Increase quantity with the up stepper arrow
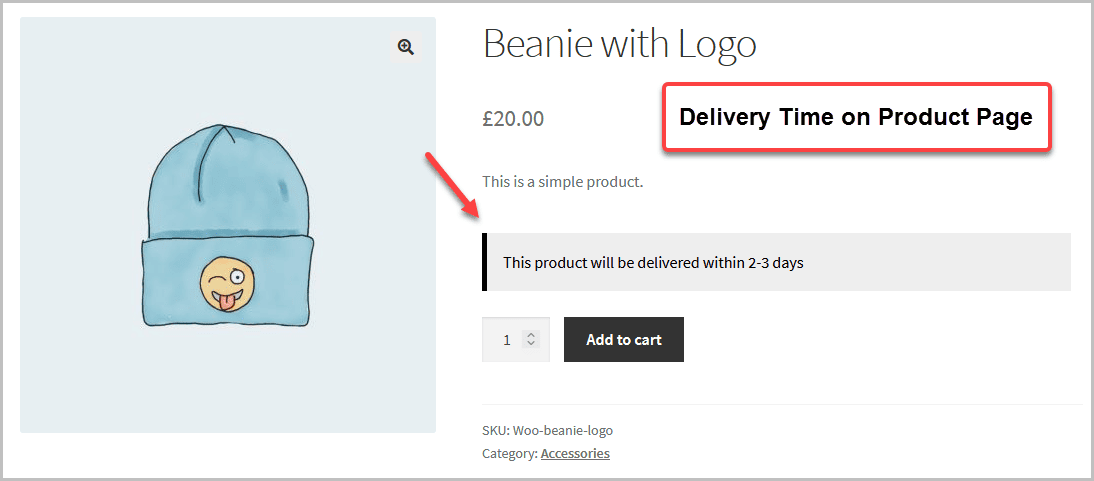The width and height of the screenshot is (1094, 481). coord(531,334)
